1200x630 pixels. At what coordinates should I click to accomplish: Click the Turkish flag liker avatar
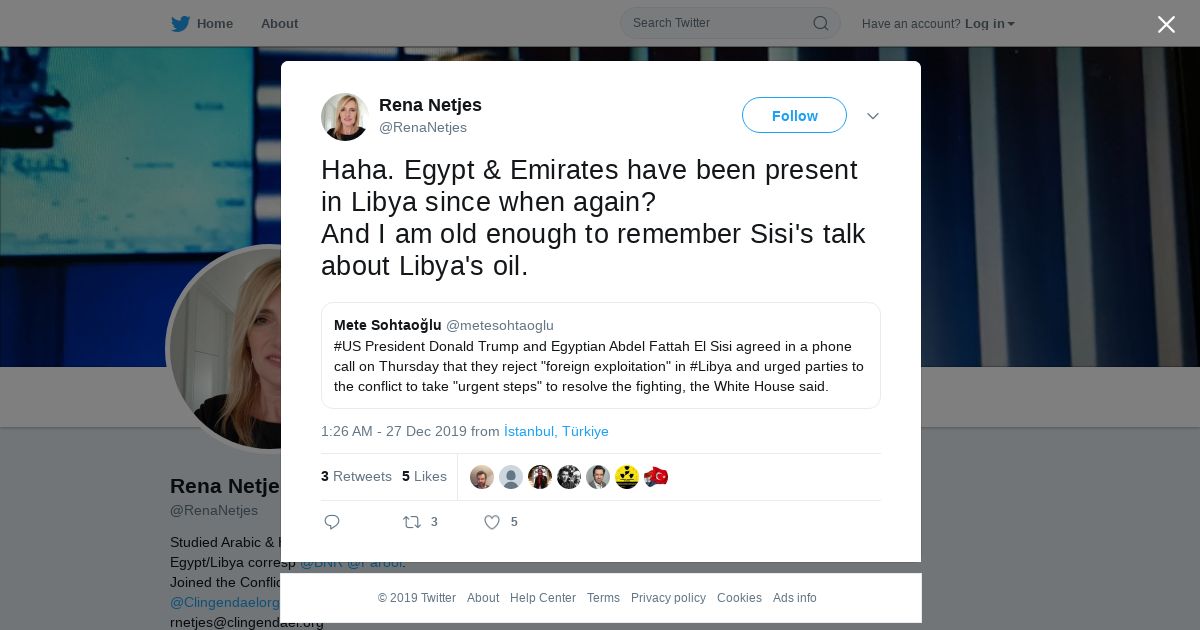coord(656,477)
